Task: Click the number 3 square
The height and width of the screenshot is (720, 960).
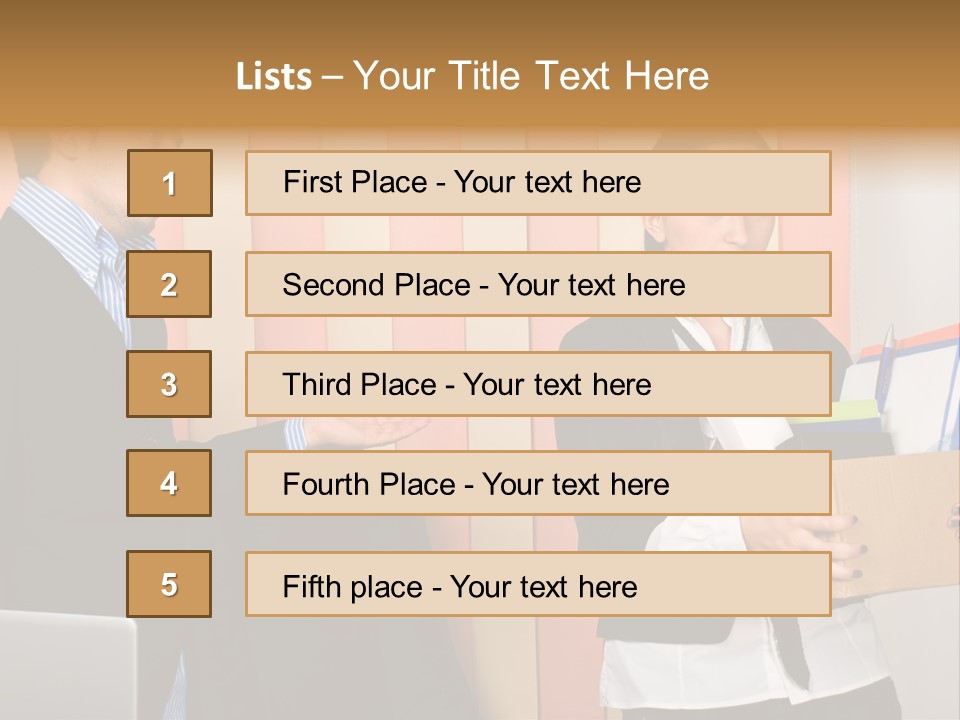Action: (169, 384)
